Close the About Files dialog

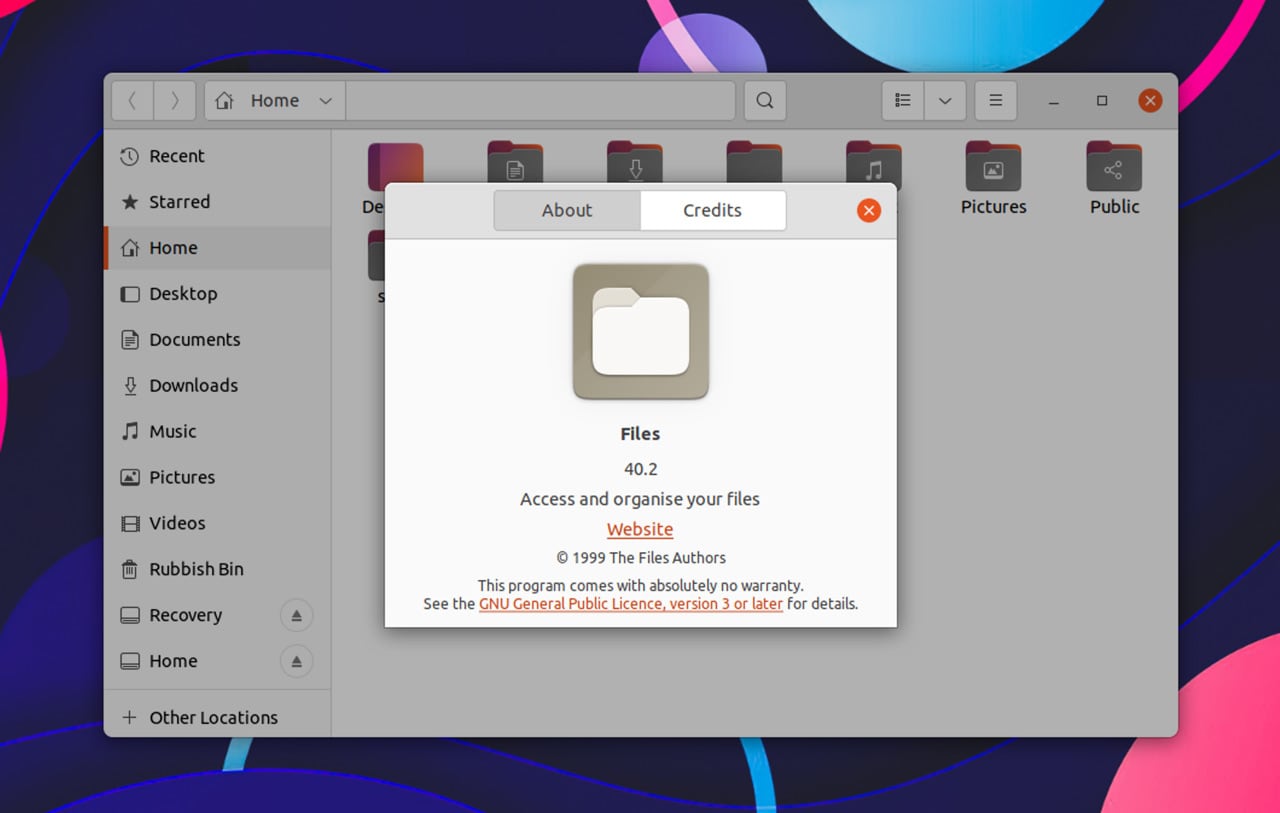coord(869,210)
